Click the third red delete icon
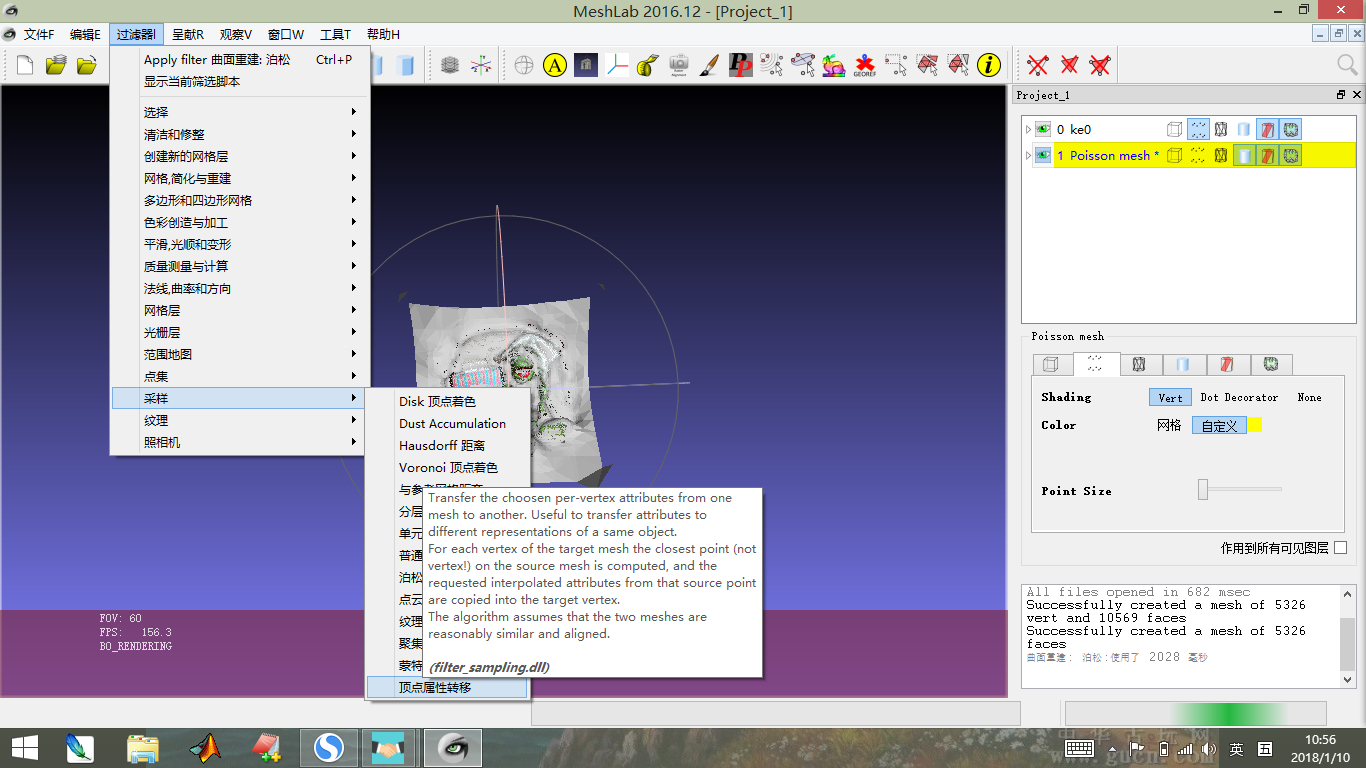Image resolution: width=1366 pixels, height=768 pixels. click(x=1100, y=65)
